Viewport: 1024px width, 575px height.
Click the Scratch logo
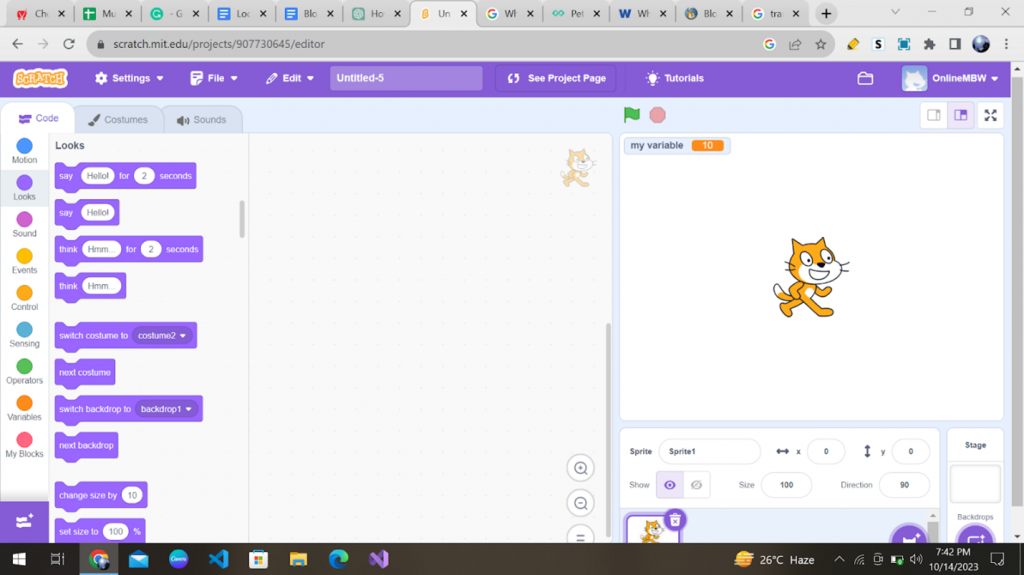(x=40, y=78)
